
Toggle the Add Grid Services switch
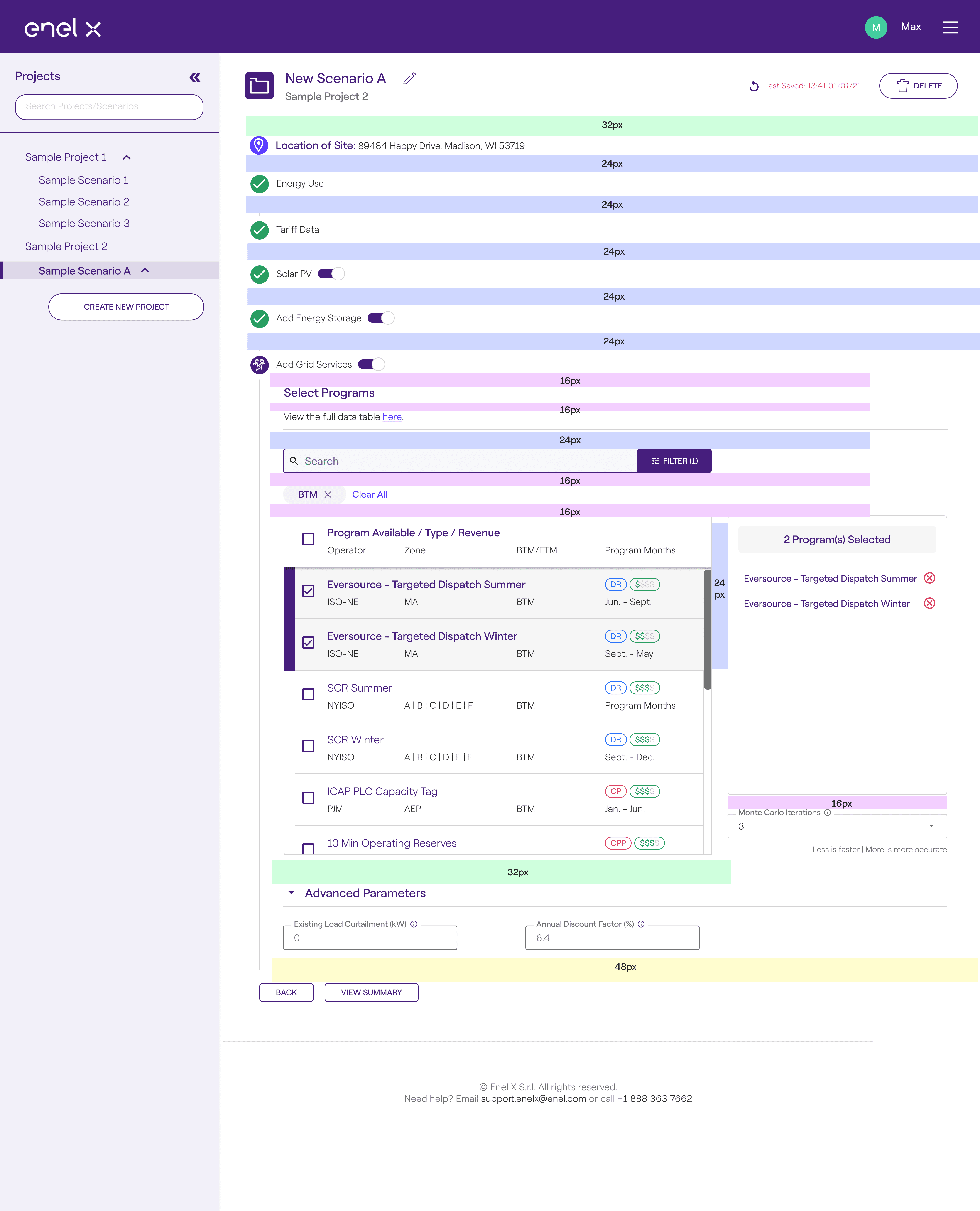click(371, 365)
